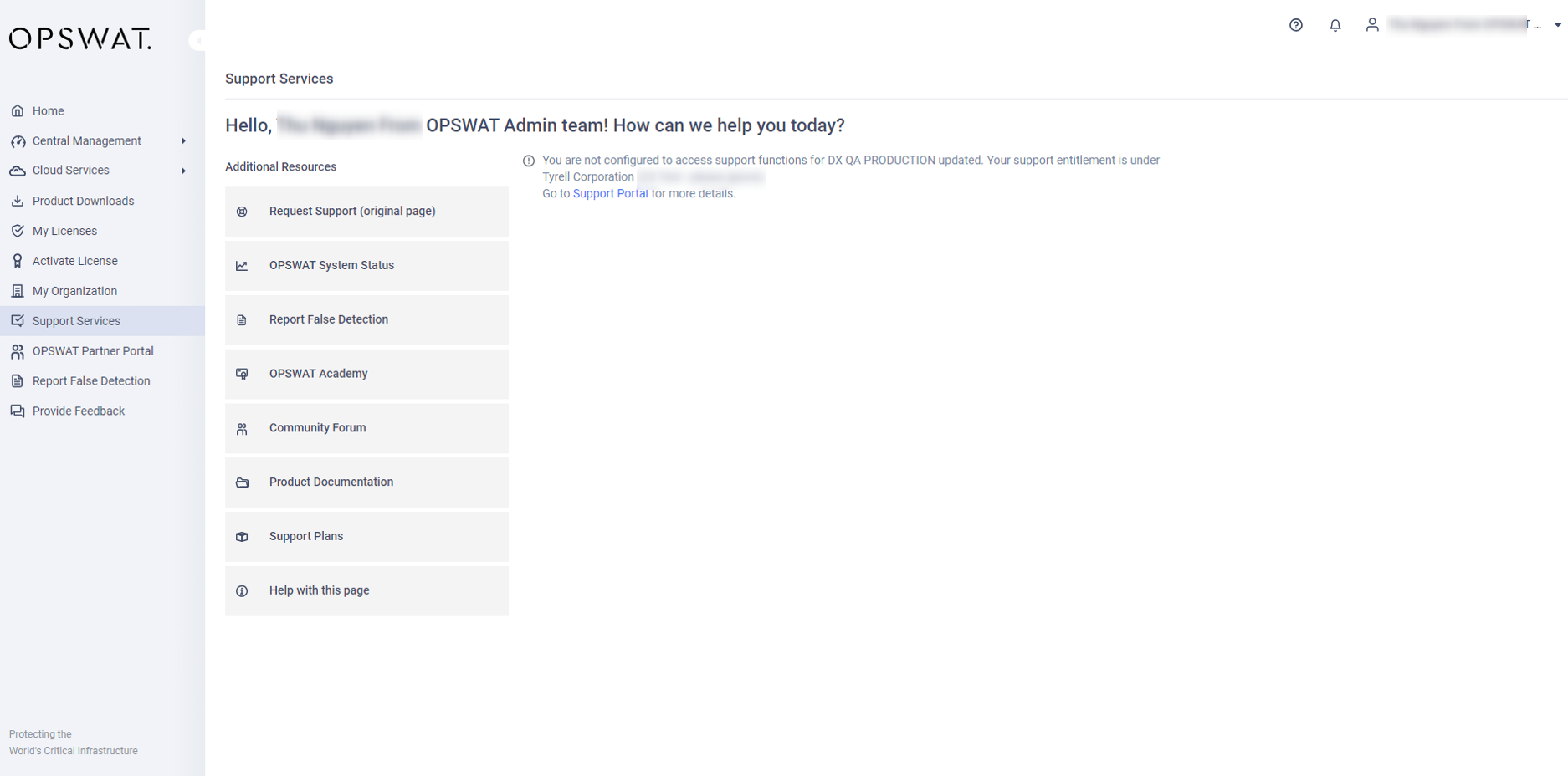Screen dimensions: 1568x776
Task: Click the sidebar Report False Detection document icon
Action: pyautogui.click(x=18, y=381)
